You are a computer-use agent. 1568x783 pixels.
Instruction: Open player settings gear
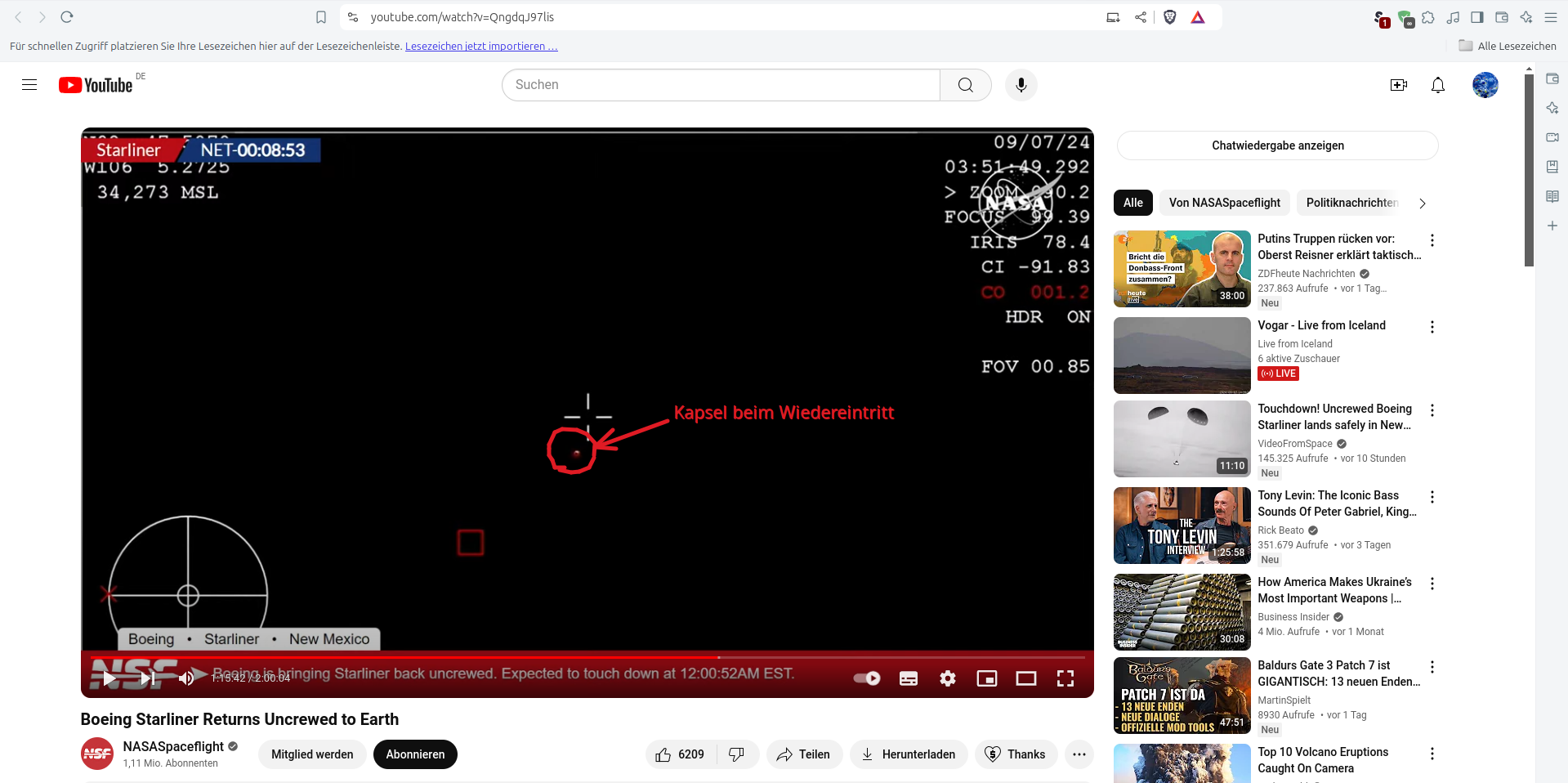[948, 678]
